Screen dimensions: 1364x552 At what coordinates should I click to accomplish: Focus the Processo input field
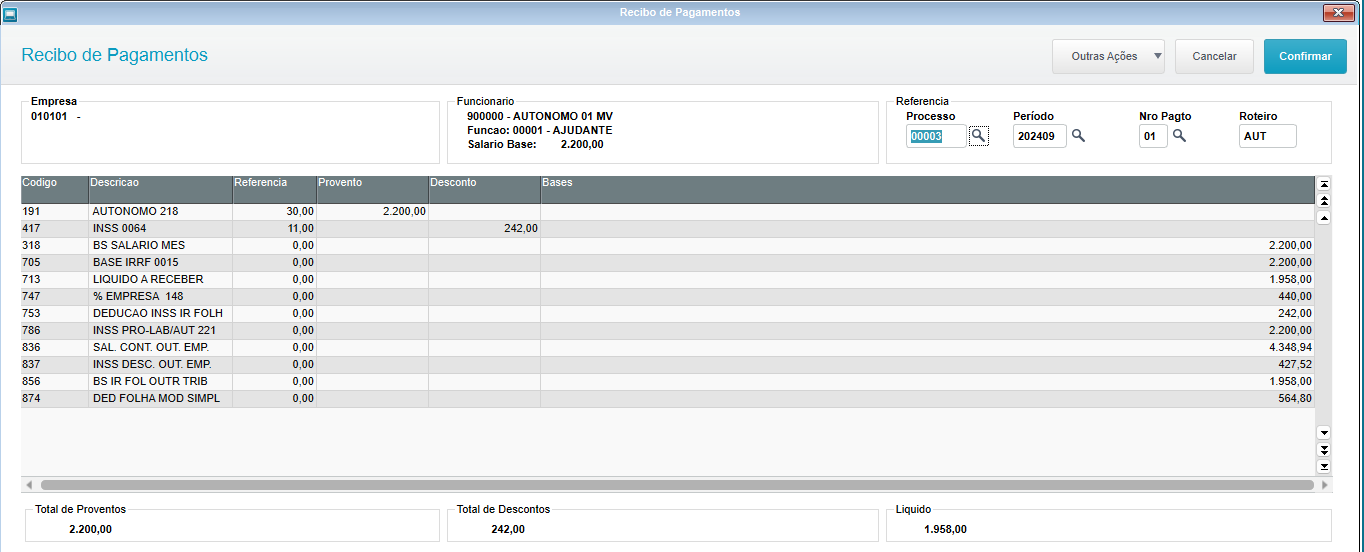point(937,136)
